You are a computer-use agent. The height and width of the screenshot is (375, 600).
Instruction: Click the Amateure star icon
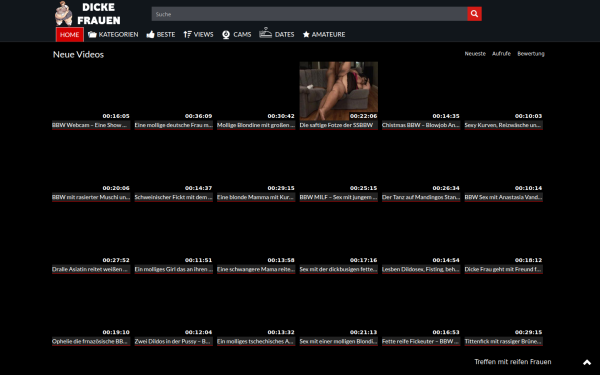click(306, 34)
